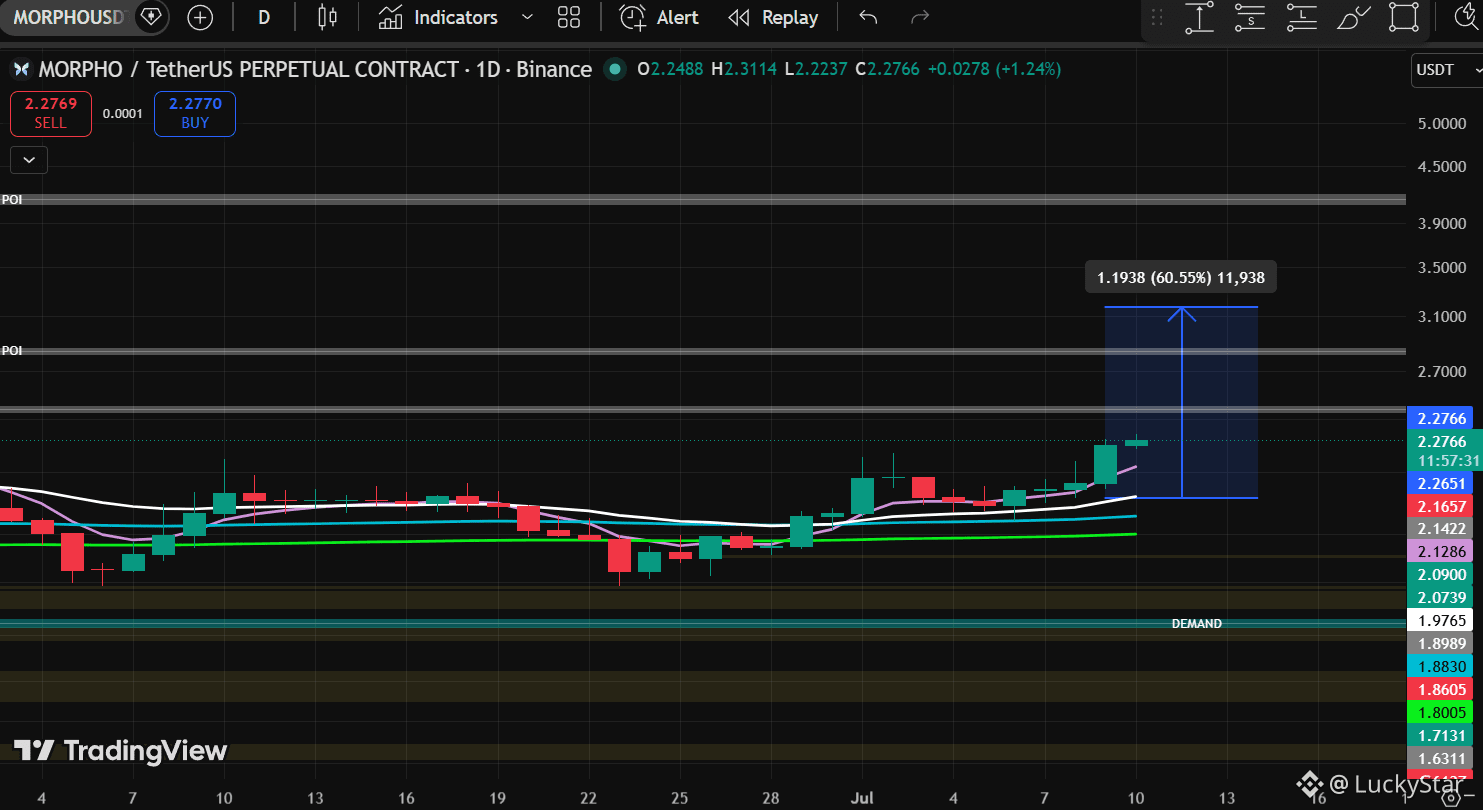Image resolution: width=1483 pixels, height=810 pixels.
Task: Click the 3.1000 price axis tick
Action: coord(1444,317)
